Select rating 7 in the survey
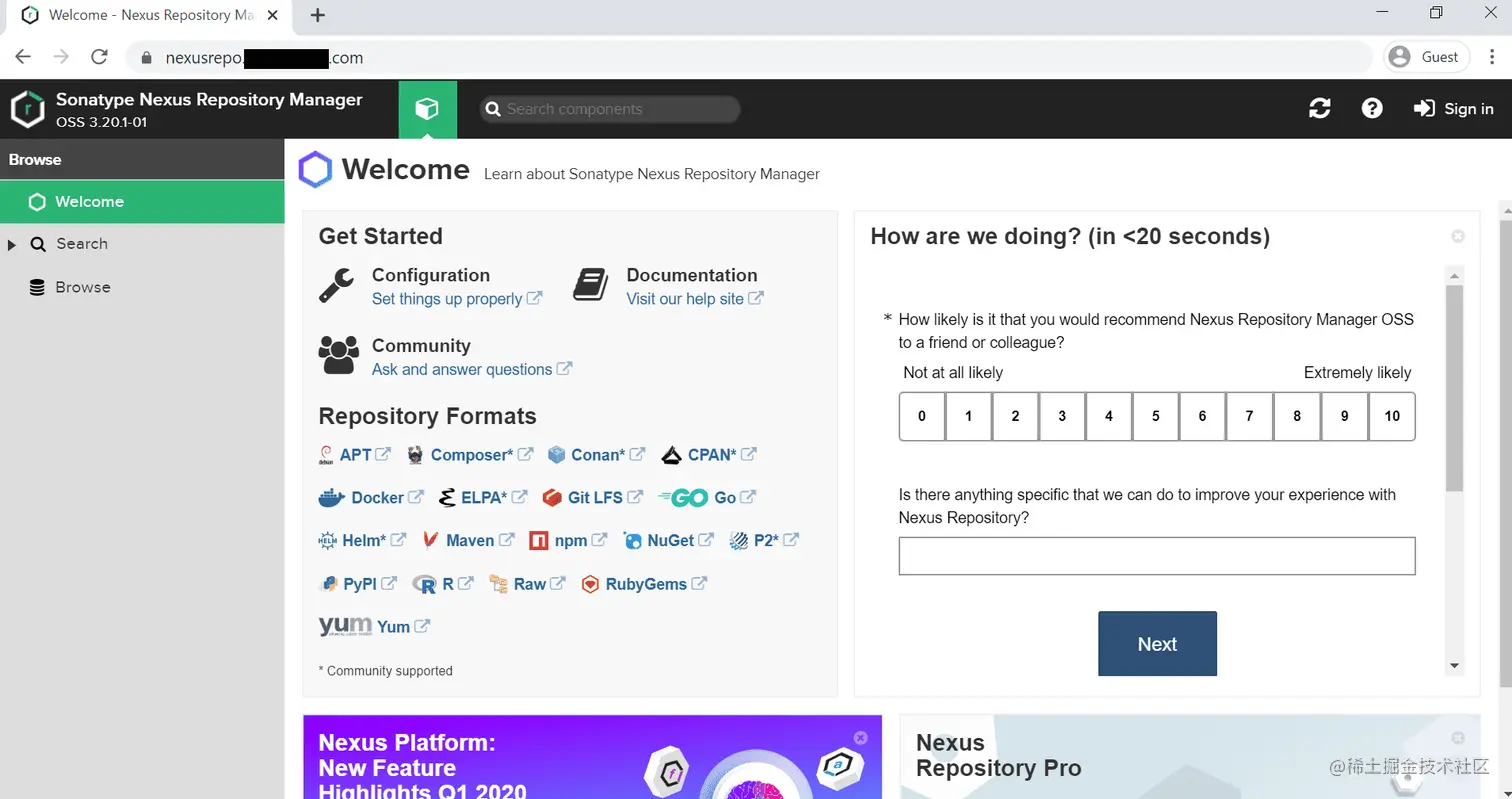The height and width of the screenshot is (799, 1512). coord(1250,417)
